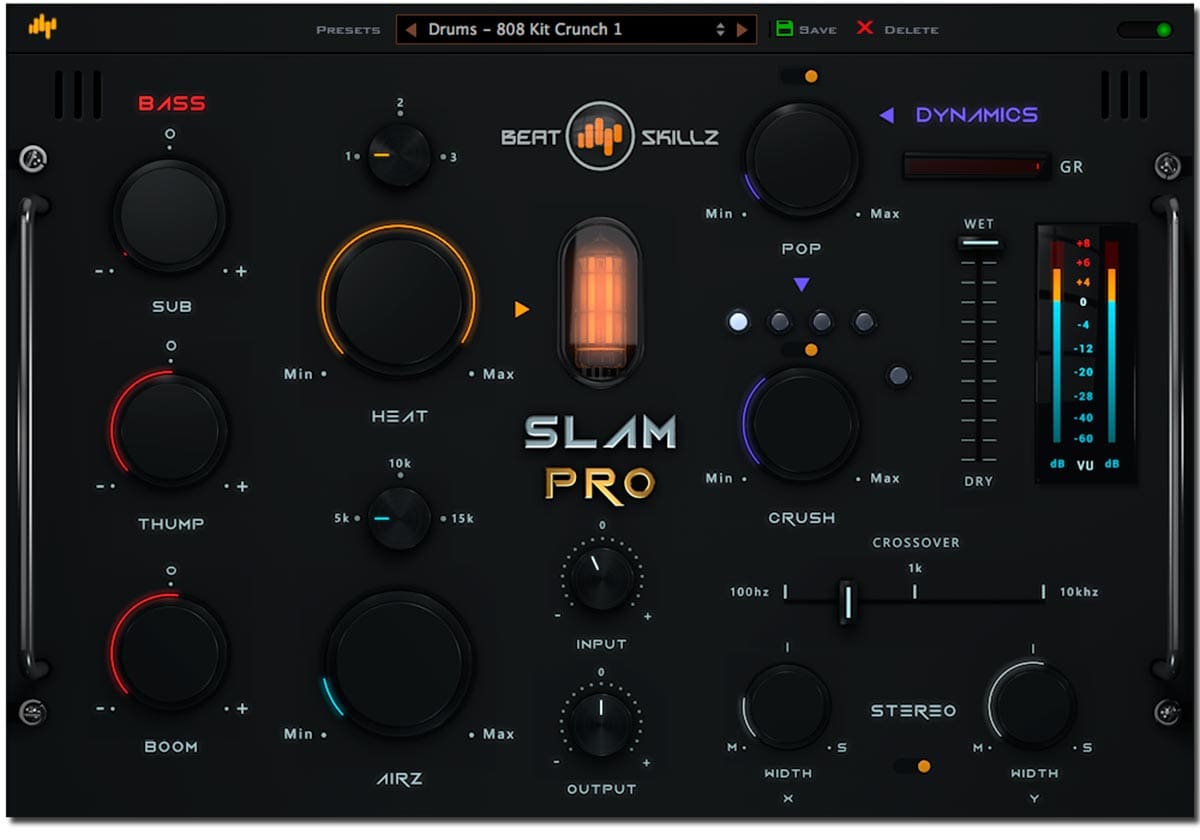Click the AIRZ frequency selector knob
This screenshot has width=1200, height=840.
(x=399, y=519)
